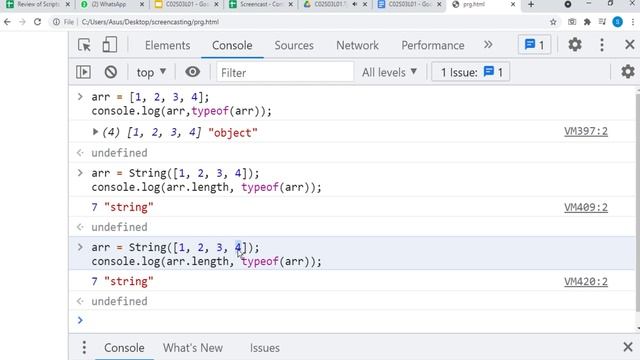Image resolution: width=640 pixels, height=360 pixels.
Task: Click the 1 Issue button in console toolbar
Action: [x=471, y=72]
